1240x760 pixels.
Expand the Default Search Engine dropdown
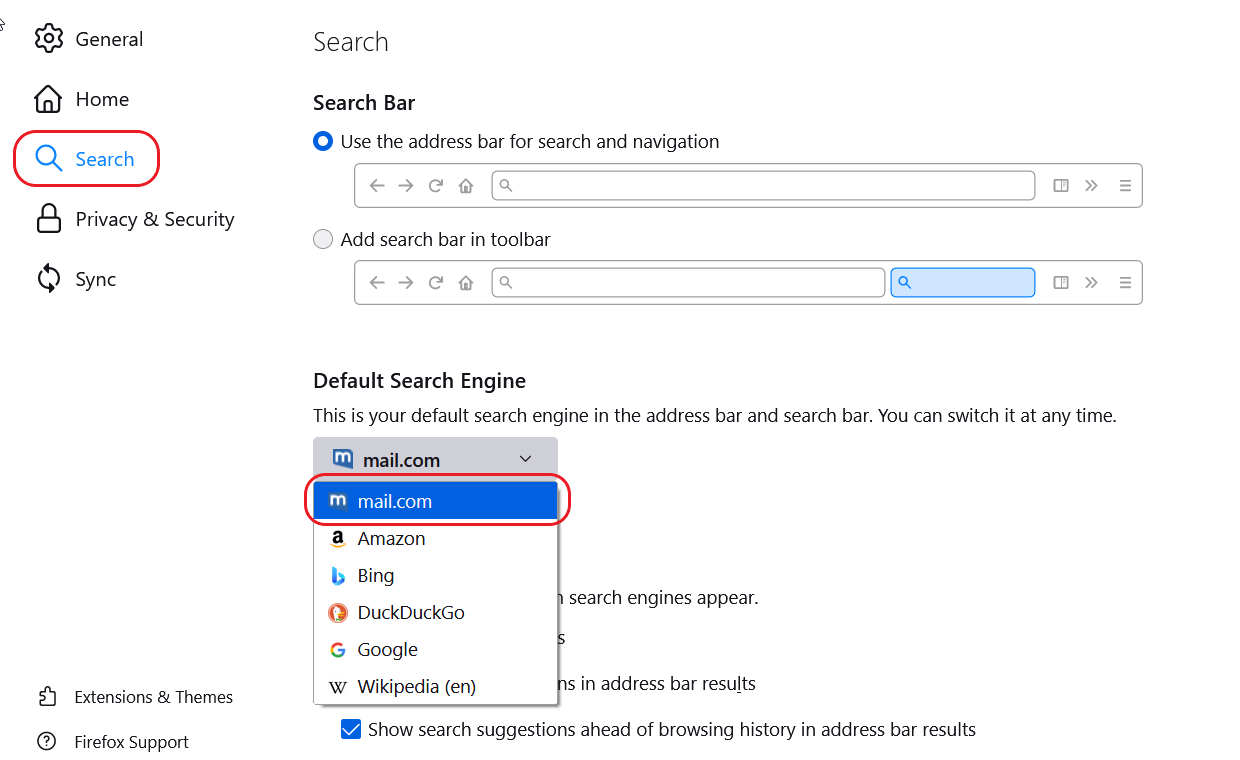click(x=435, y=460)
